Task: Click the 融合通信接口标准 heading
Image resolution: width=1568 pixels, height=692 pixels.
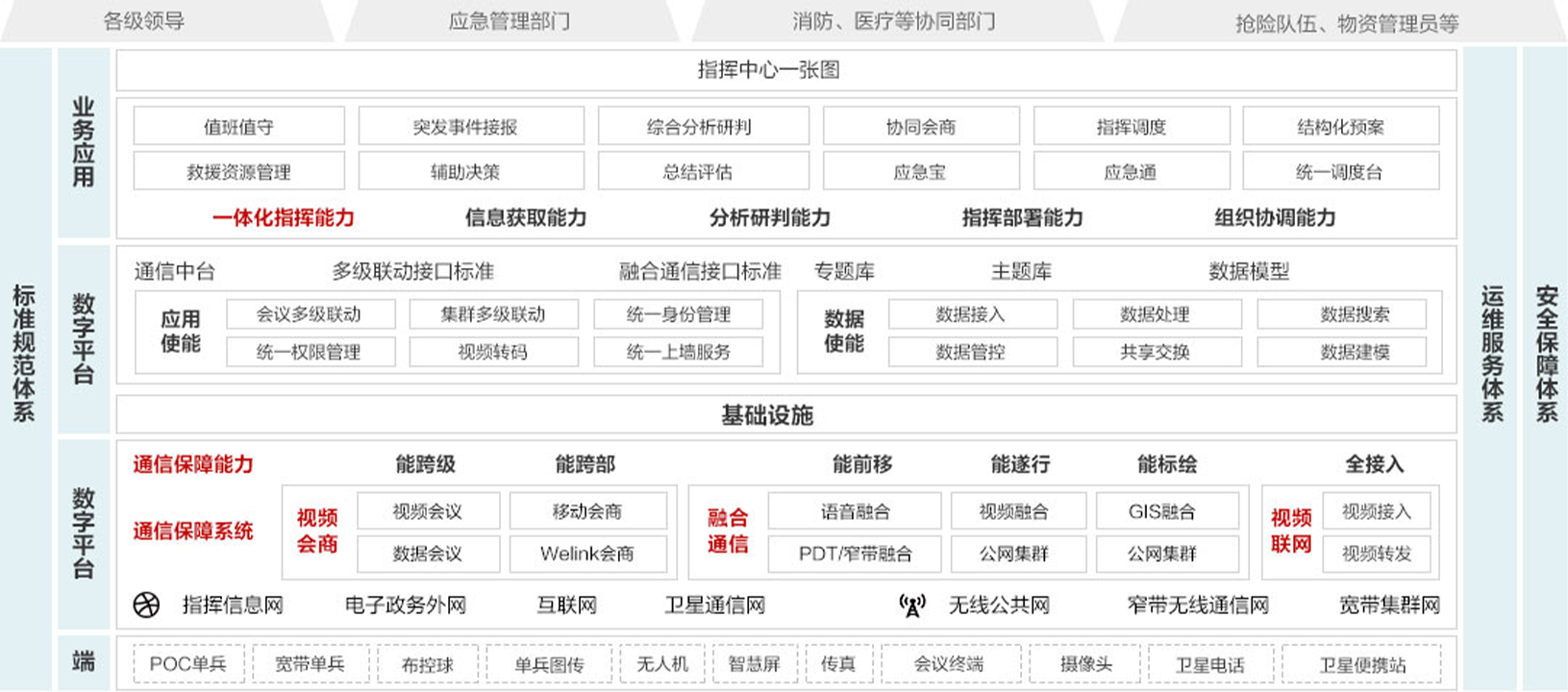Action: coord(700,271)
